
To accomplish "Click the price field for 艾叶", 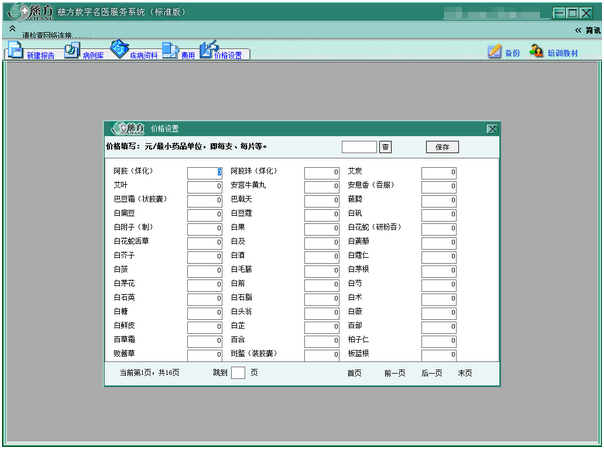I will (205, 186).
